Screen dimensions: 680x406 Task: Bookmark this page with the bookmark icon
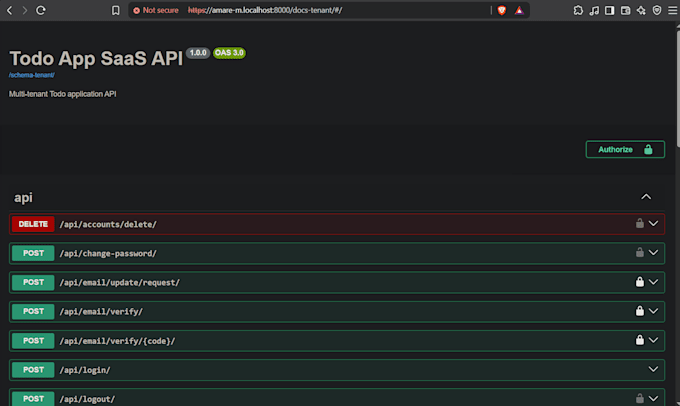click(115, 10)
